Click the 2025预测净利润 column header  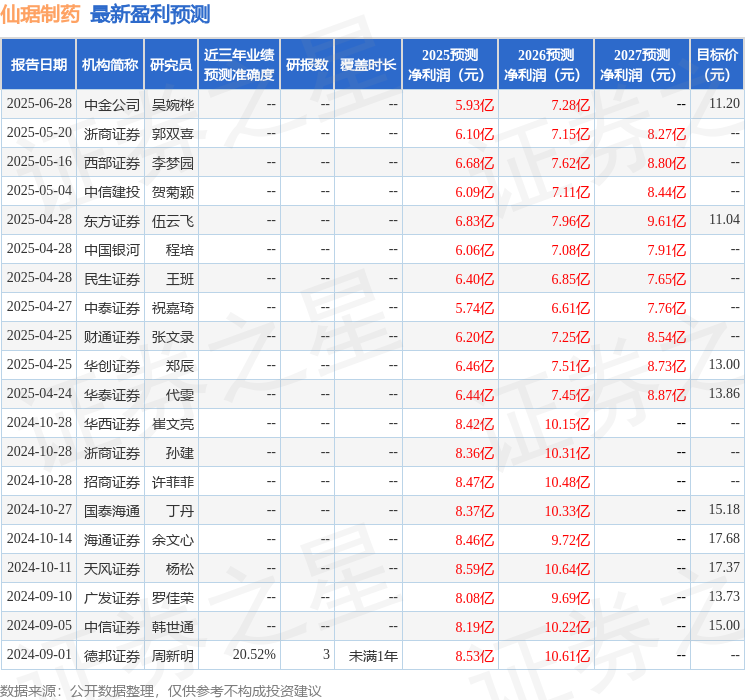(x=450, y=65)
